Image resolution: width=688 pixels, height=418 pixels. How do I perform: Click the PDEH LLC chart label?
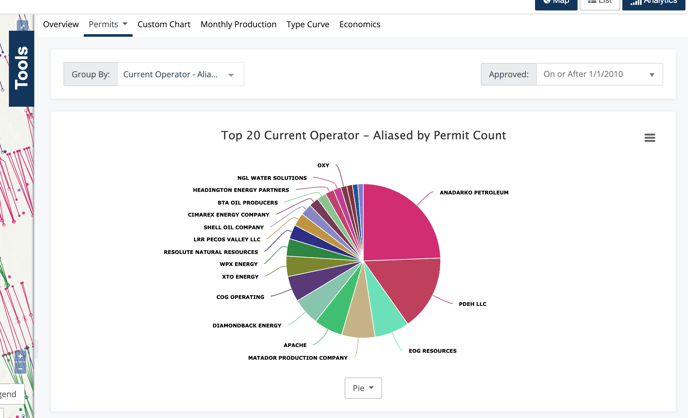pyautogui.click(x=472, y=304)
